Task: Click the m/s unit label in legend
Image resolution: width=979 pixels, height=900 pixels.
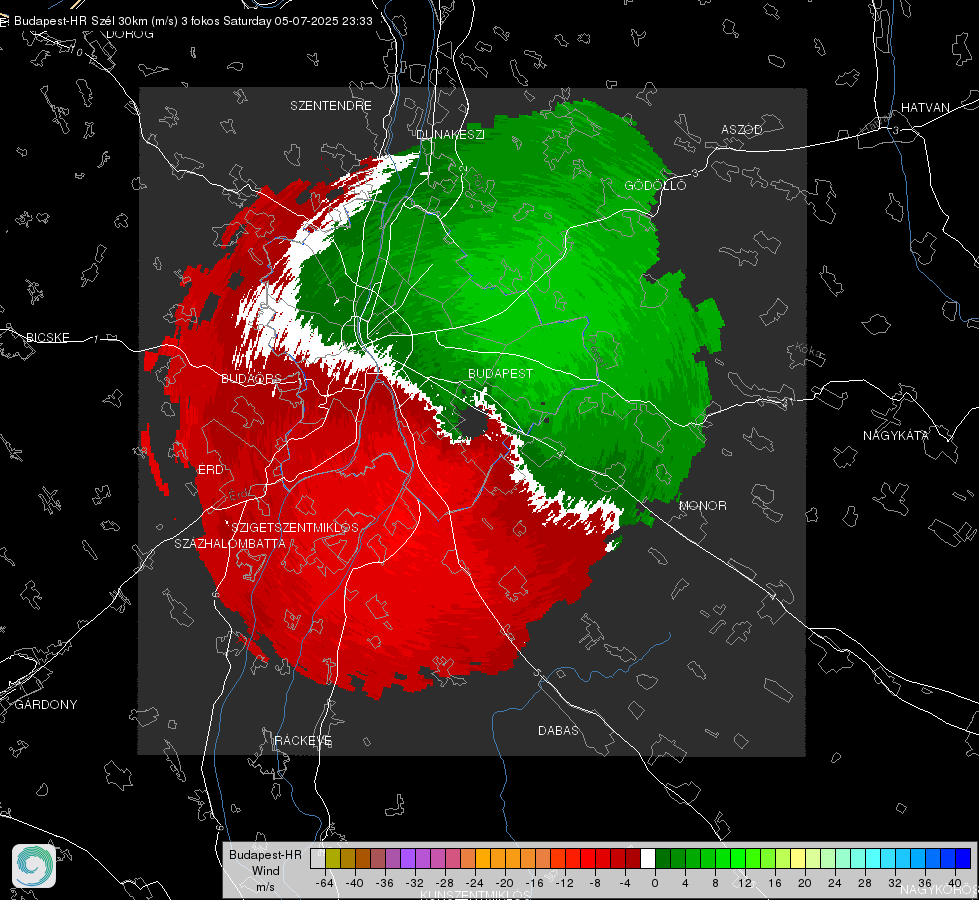Action: [265, 887]
